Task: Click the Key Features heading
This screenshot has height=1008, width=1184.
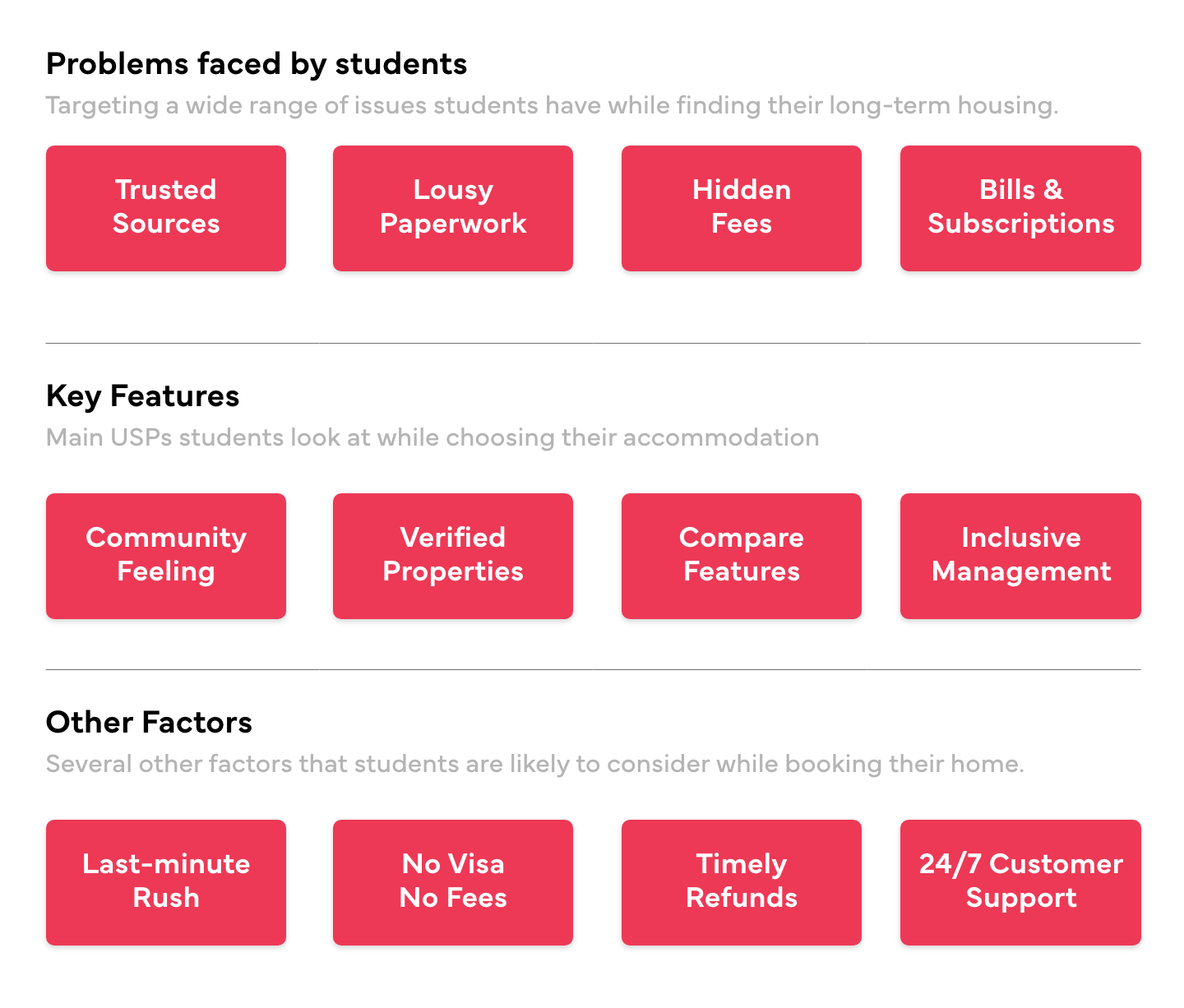Action: click(143, 396)
